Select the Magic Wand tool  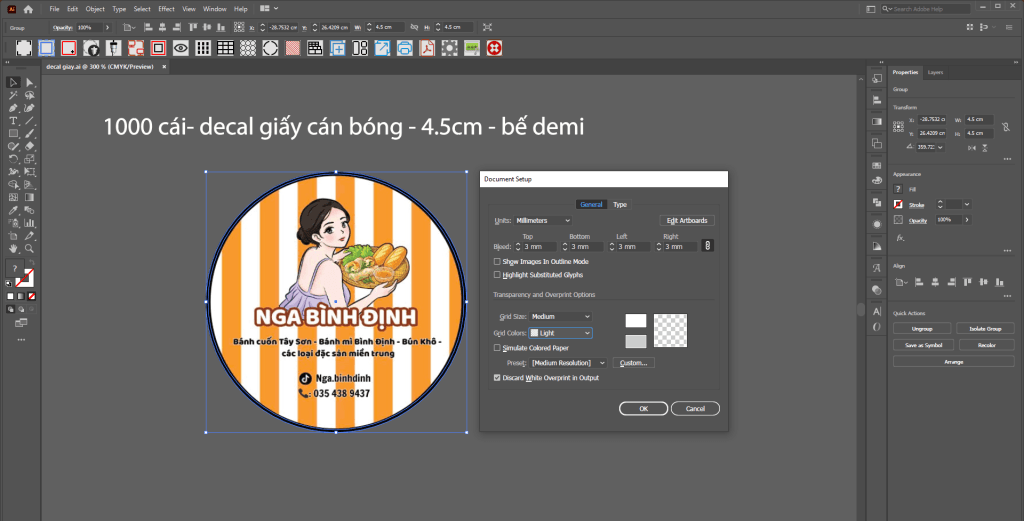click(13, 95)
